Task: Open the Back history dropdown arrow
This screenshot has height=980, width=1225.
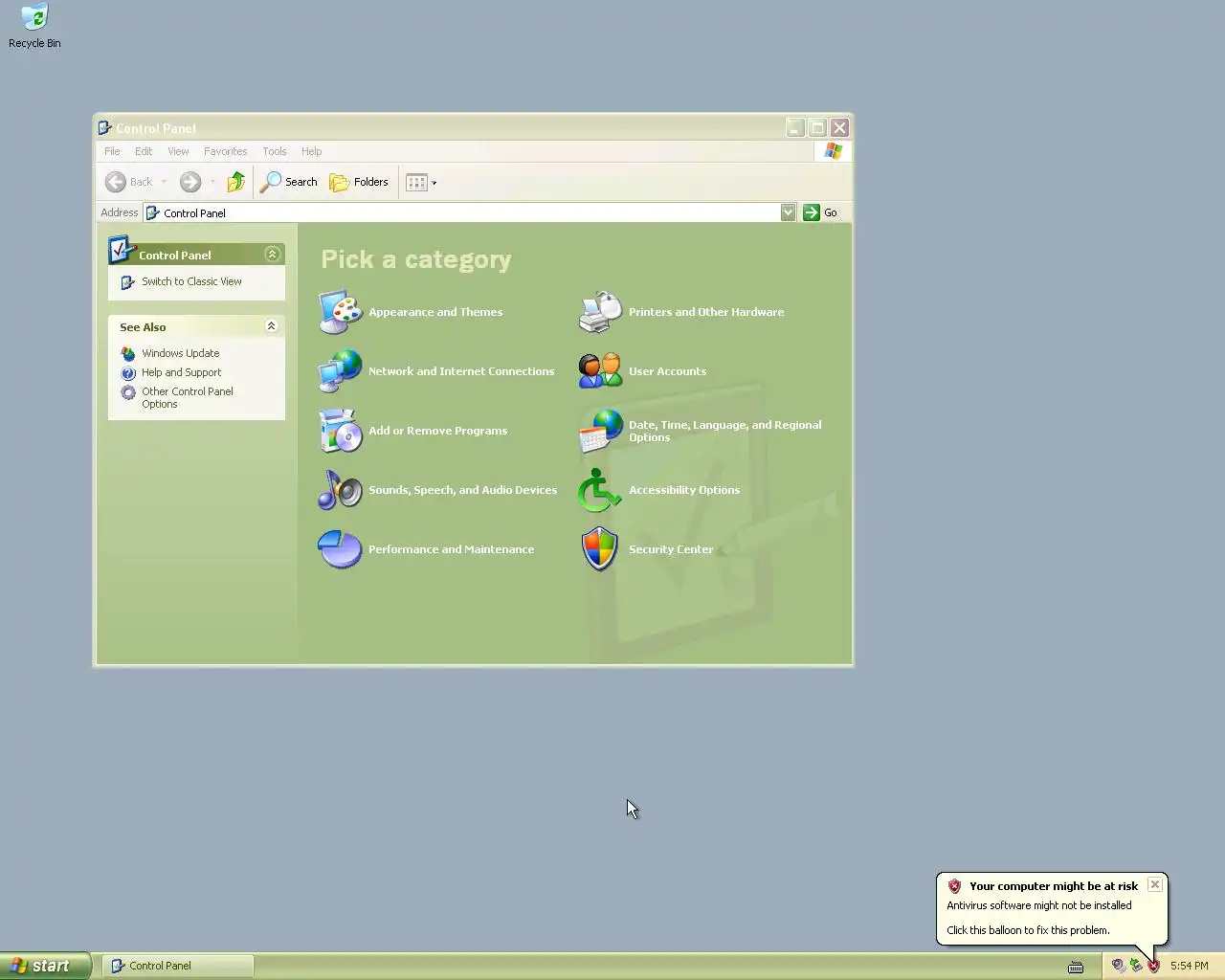Action: tap(165, 182)
